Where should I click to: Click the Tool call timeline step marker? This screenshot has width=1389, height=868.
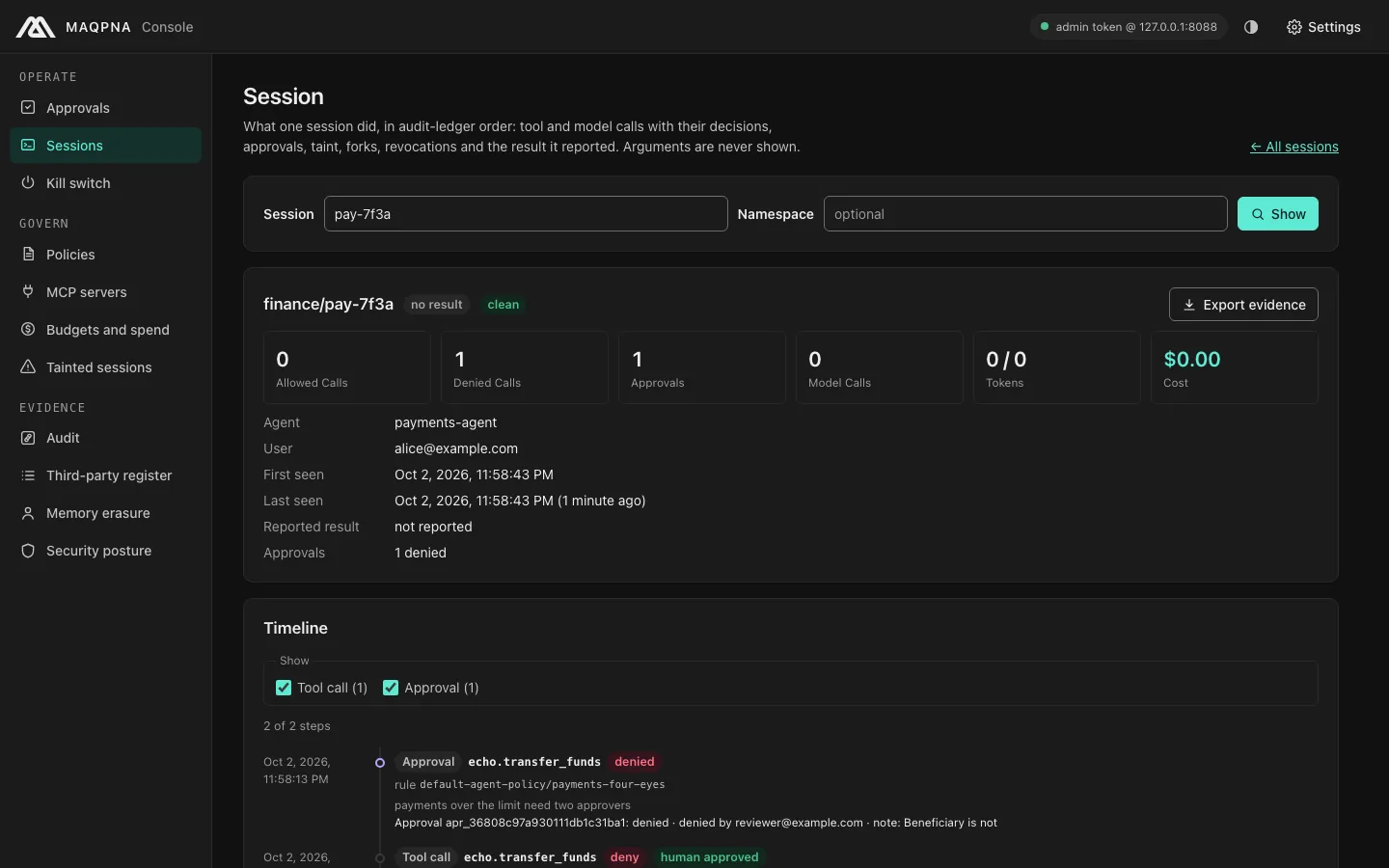tap(380, 858)
